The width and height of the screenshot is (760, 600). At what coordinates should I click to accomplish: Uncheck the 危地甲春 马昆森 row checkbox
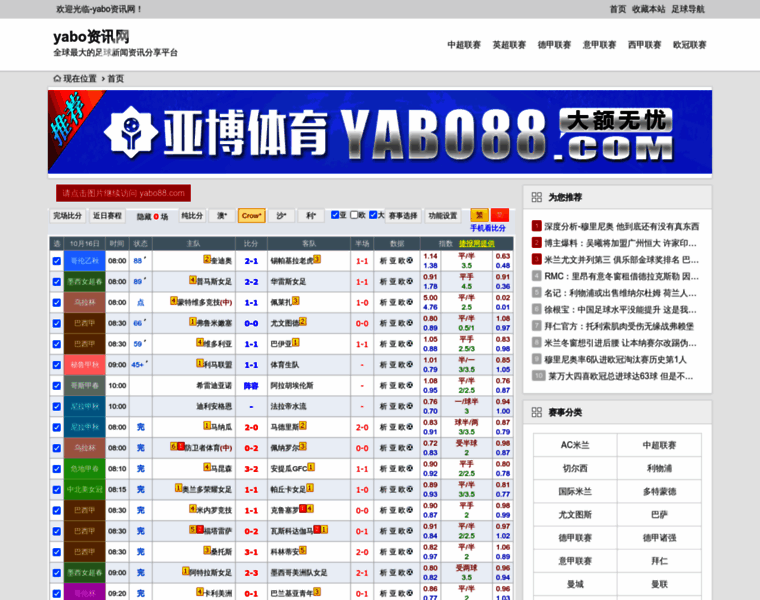coord(57,469)
